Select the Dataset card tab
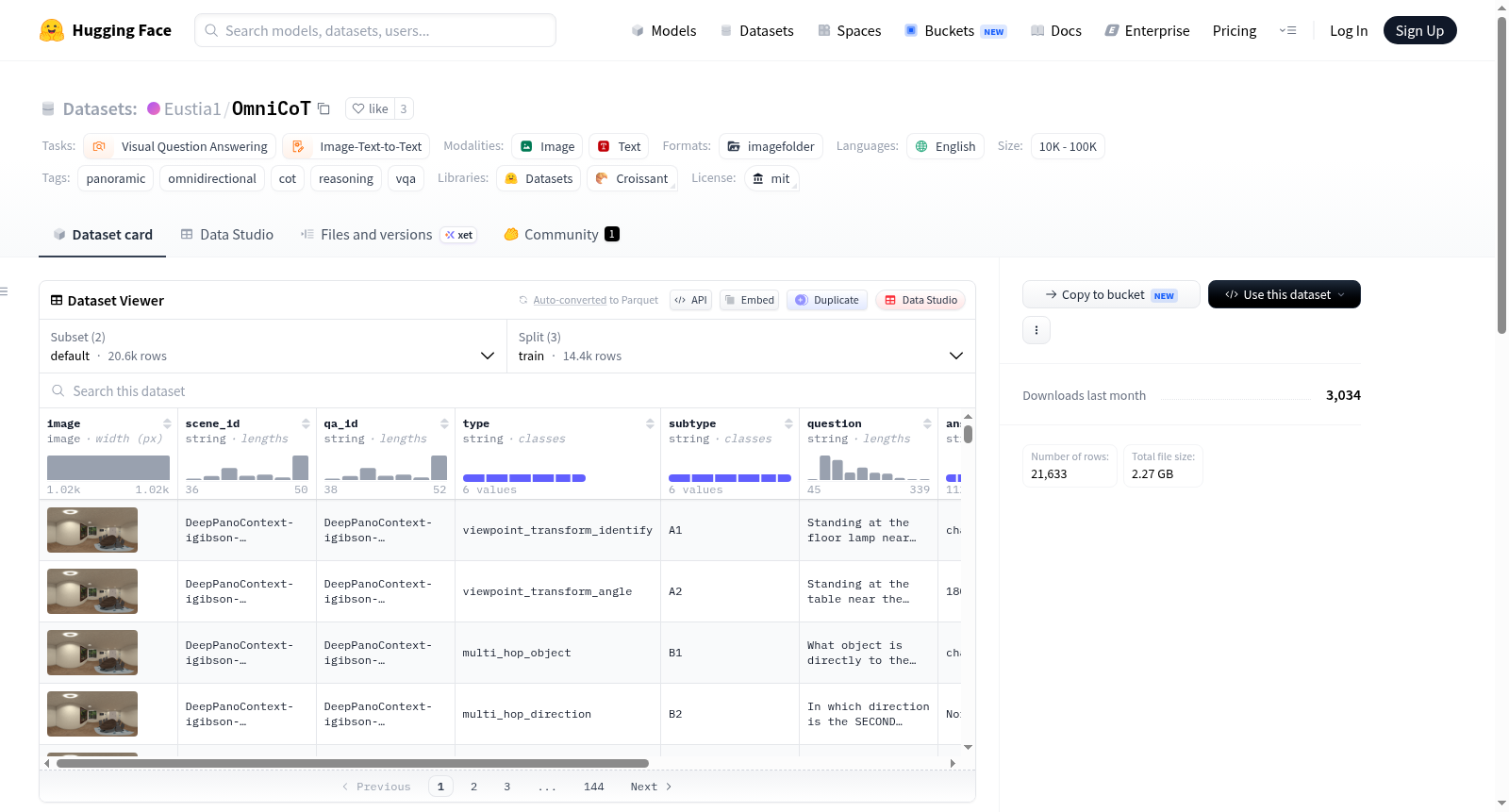 [x=103, y=234]
